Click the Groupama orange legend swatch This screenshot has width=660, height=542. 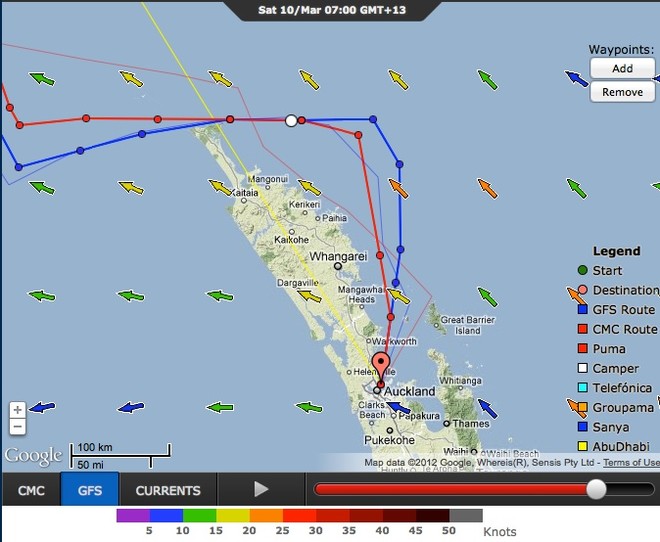pyautogui.click(x=583, y=407)
